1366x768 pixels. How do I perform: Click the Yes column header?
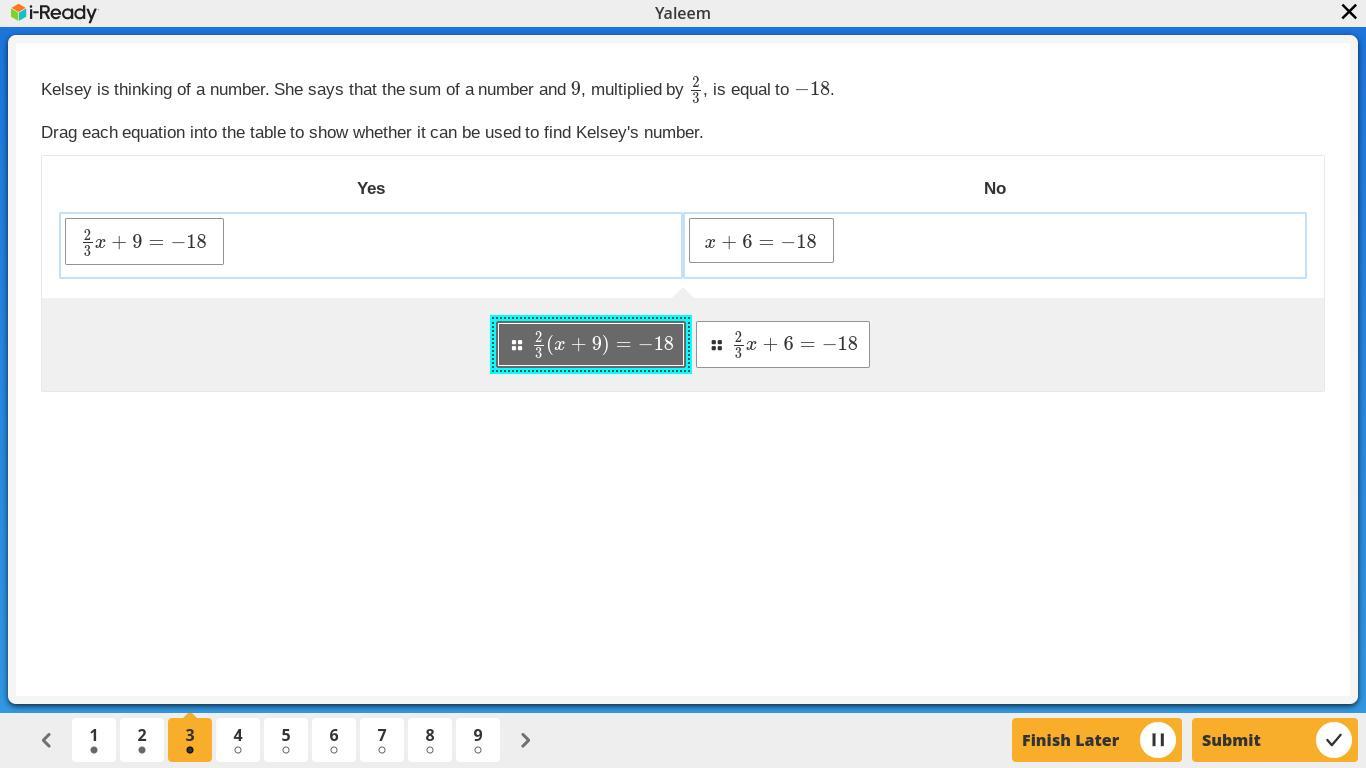[x=371, y=188]
